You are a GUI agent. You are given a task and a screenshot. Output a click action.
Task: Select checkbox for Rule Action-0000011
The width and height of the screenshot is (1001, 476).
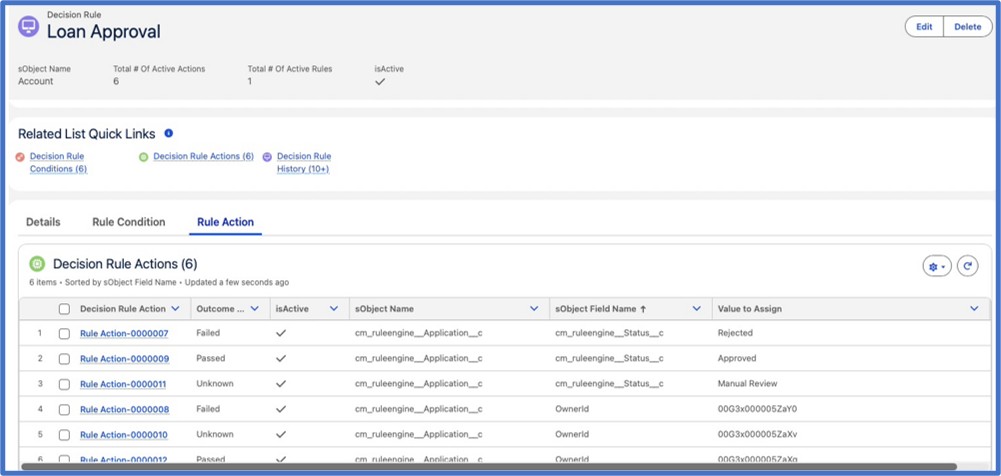[64, 384]
